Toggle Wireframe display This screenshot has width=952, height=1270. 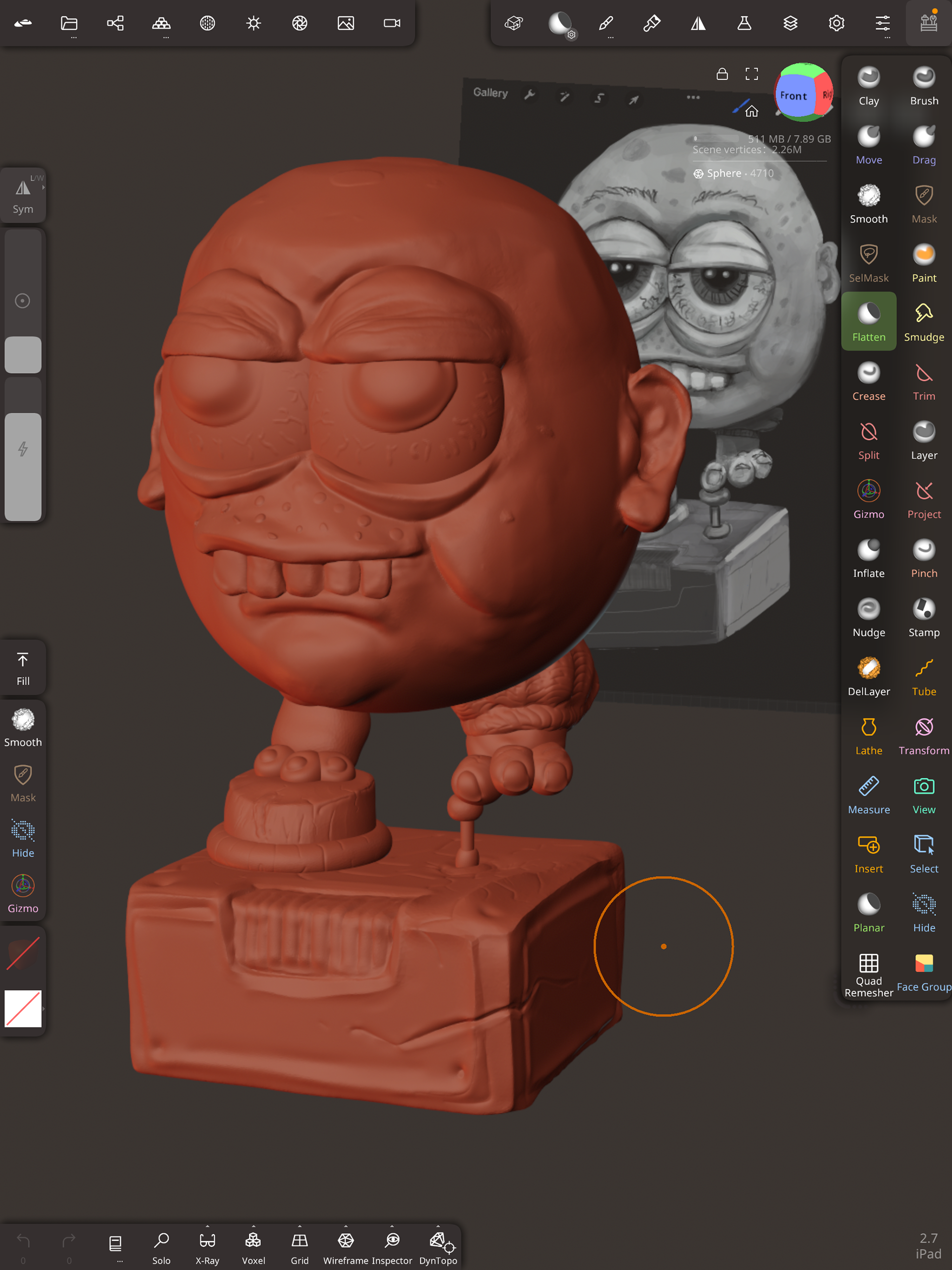[346, 1247]
